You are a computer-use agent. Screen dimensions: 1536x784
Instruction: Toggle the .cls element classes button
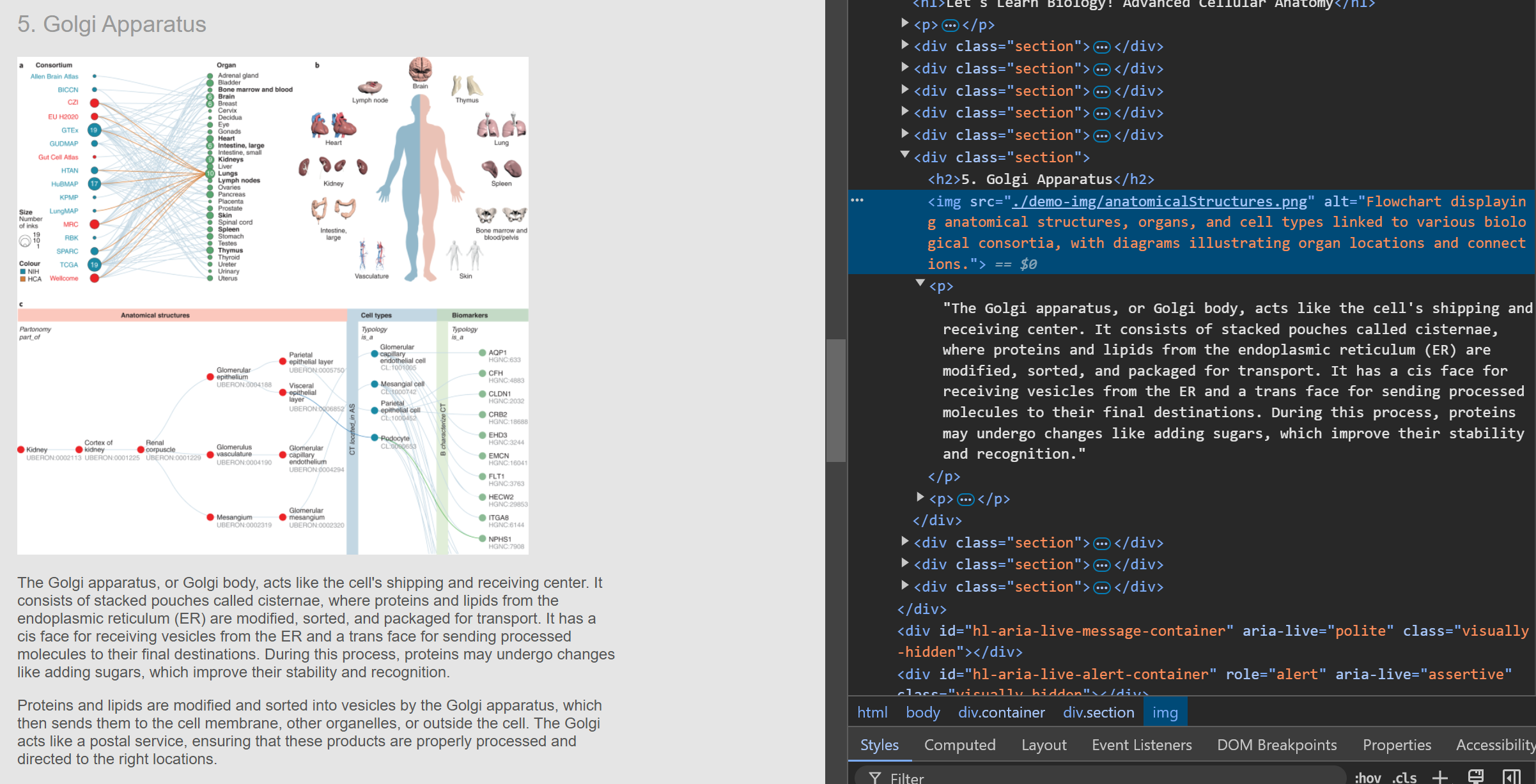pyautogui.click(x=1404, y=778)
